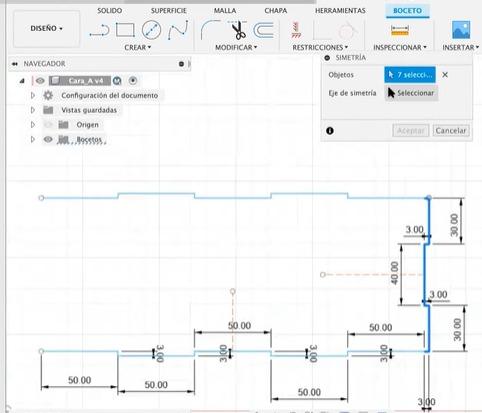Switch to the SUPERFICIE tab

click(x=169, y=11)
